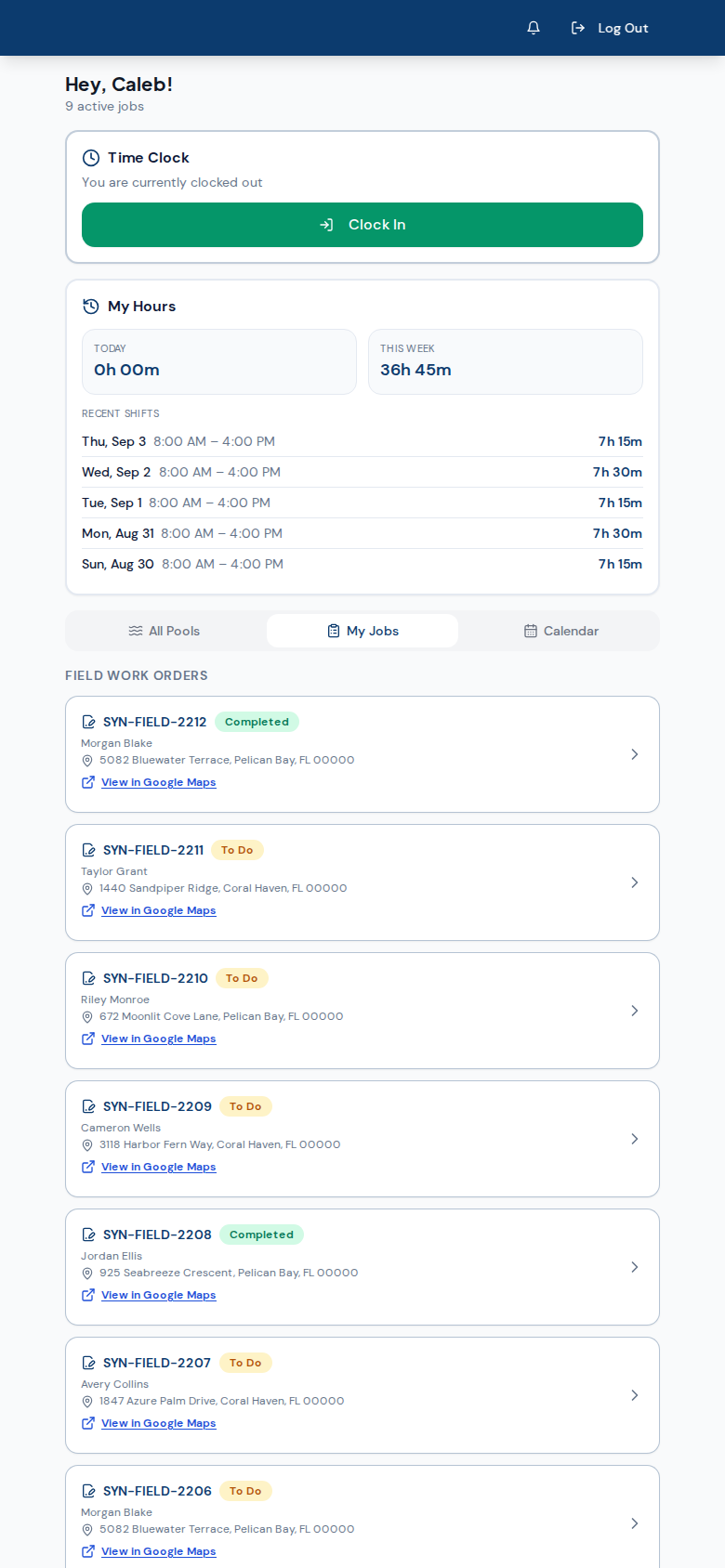Expand SYN-FIELD-2206 with its chevron arrow
725x1568 pixels.
(x=635, y=1523)
